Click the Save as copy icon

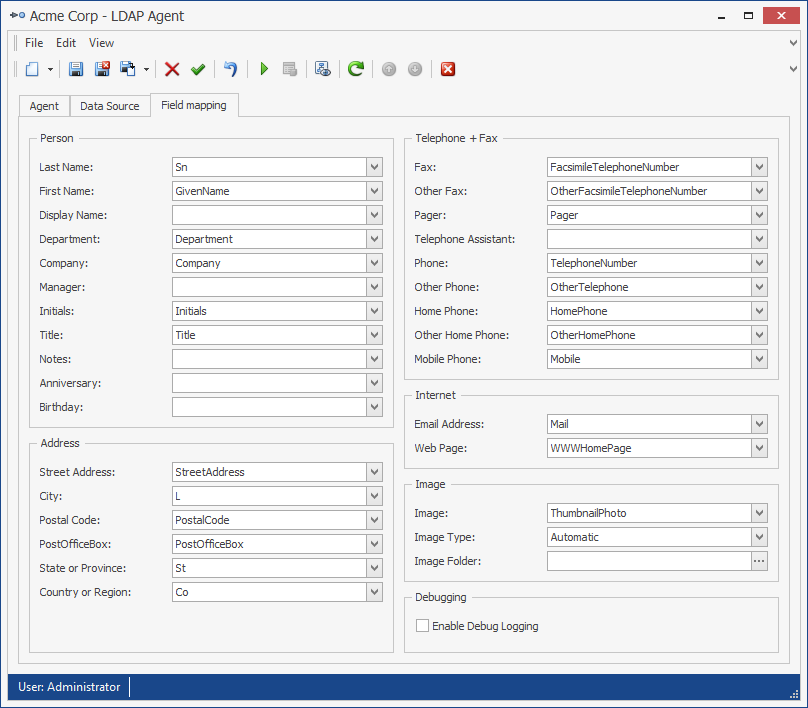pyautogui.click(x=128, y=69)
